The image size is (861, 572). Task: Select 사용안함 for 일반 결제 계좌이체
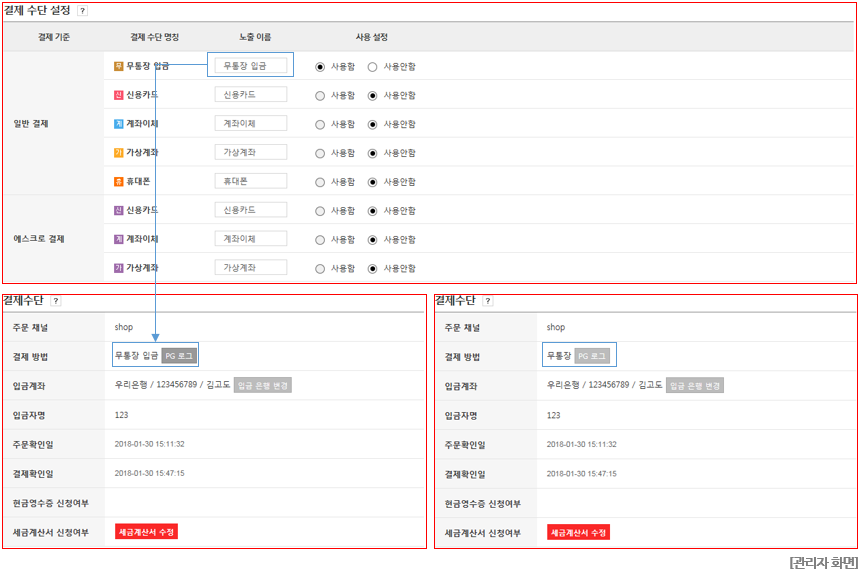tap(373, 125)
